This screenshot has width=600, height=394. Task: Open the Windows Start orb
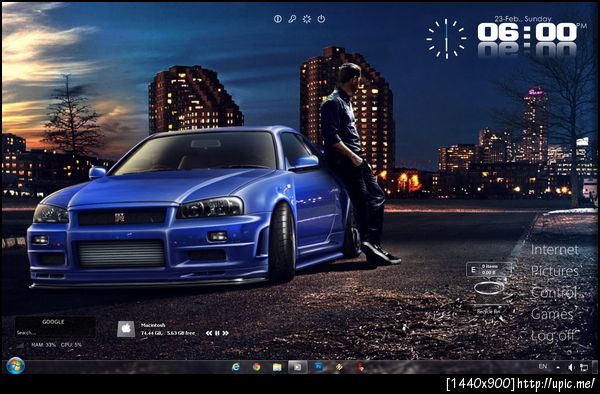(x=16, y=366)
